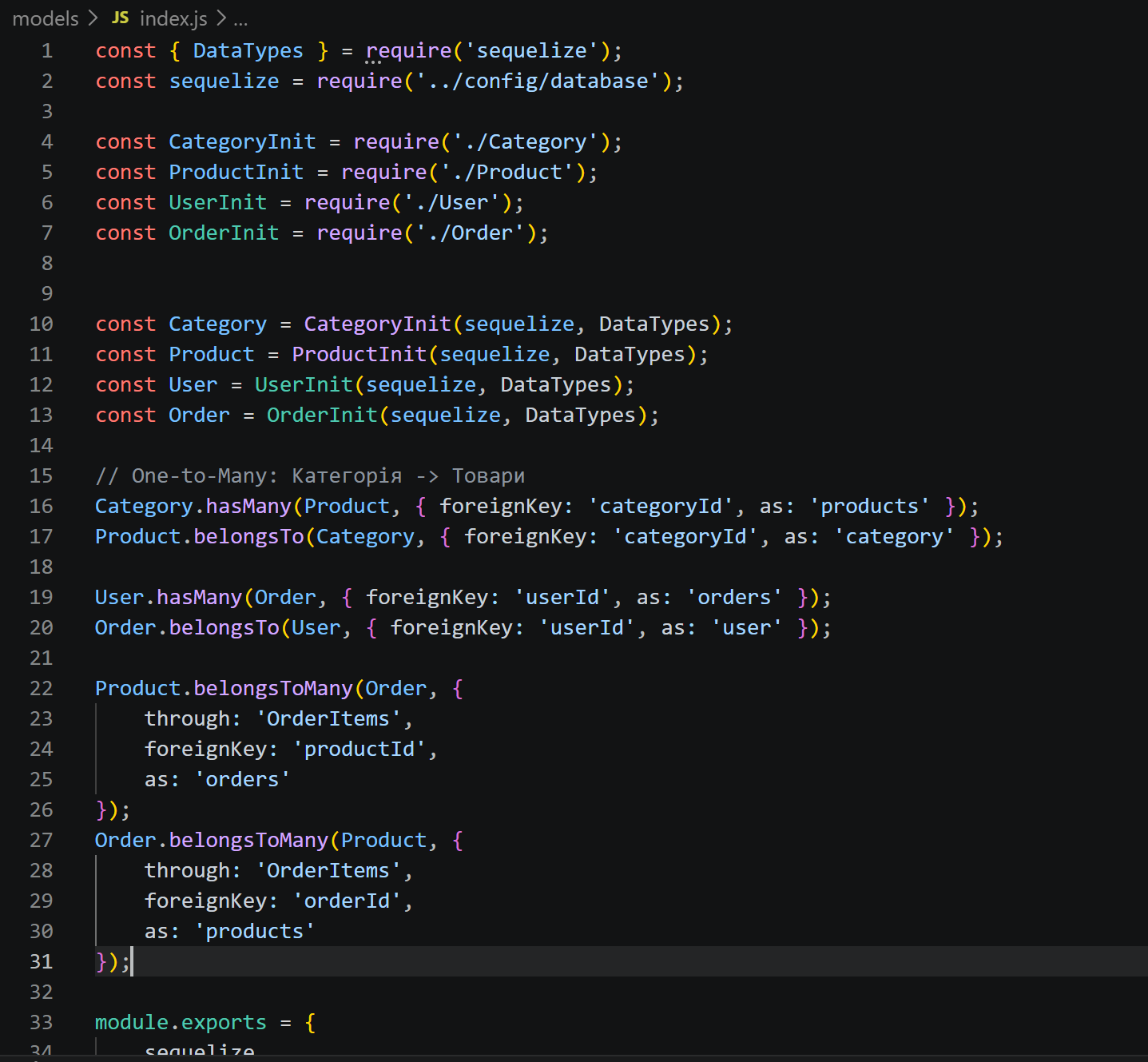Image resolution: width=1148 pixels, height=1062 pixels.
Task: Open the "models" breadcrumb dropdown
Action: click(x=45, y=18)
